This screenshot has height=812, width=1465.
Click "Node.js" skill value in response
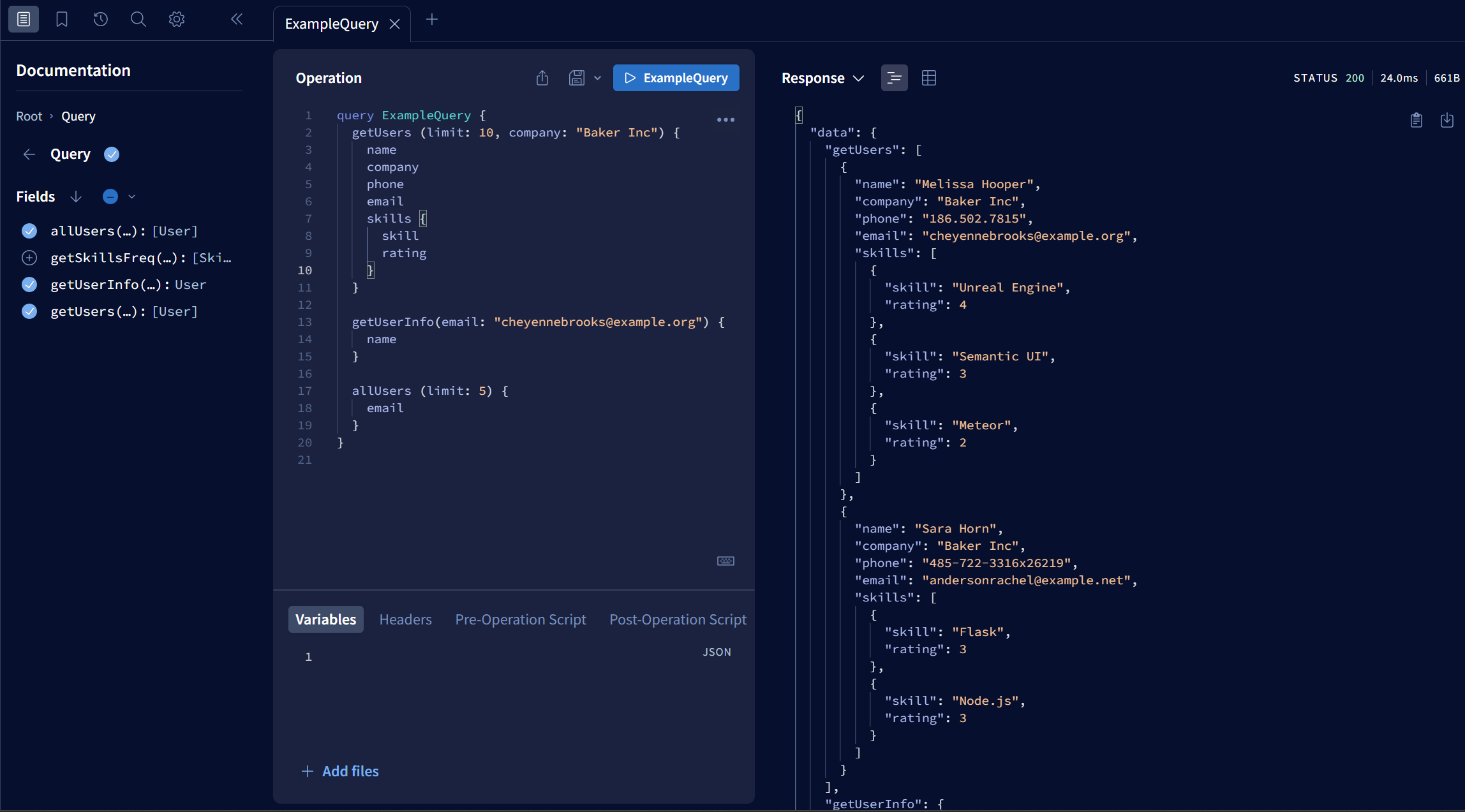(x=985, y=701)
